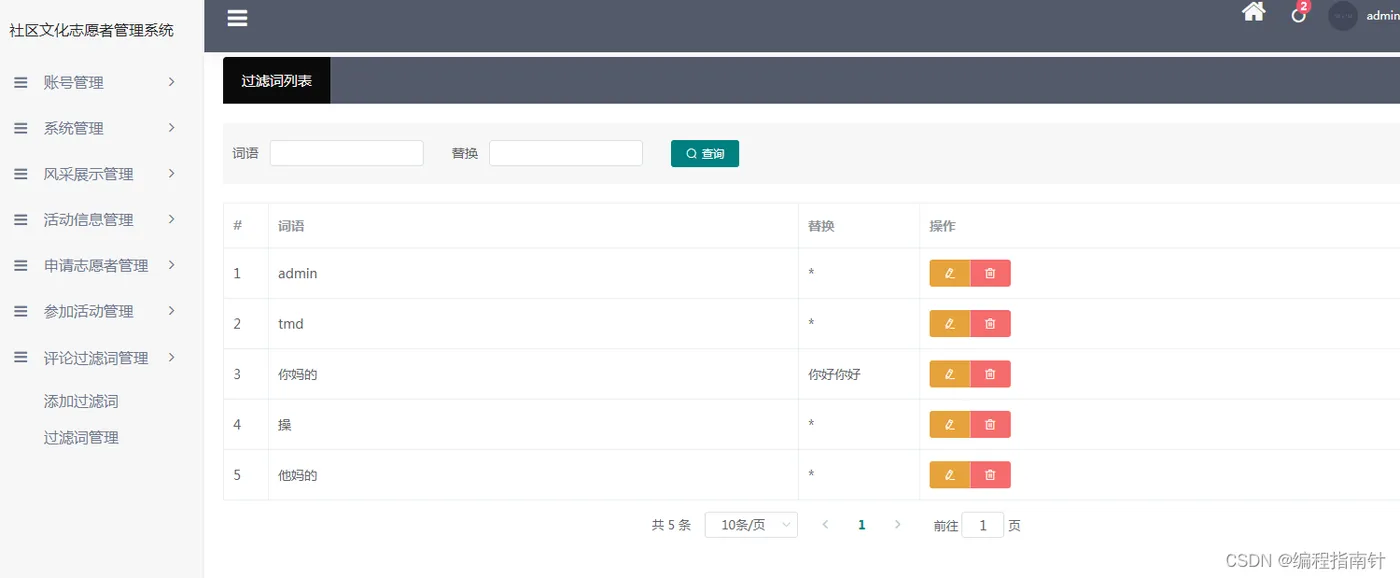Go to previous page arrow
The image size is (1400, 578).
(x=825, y=525)
